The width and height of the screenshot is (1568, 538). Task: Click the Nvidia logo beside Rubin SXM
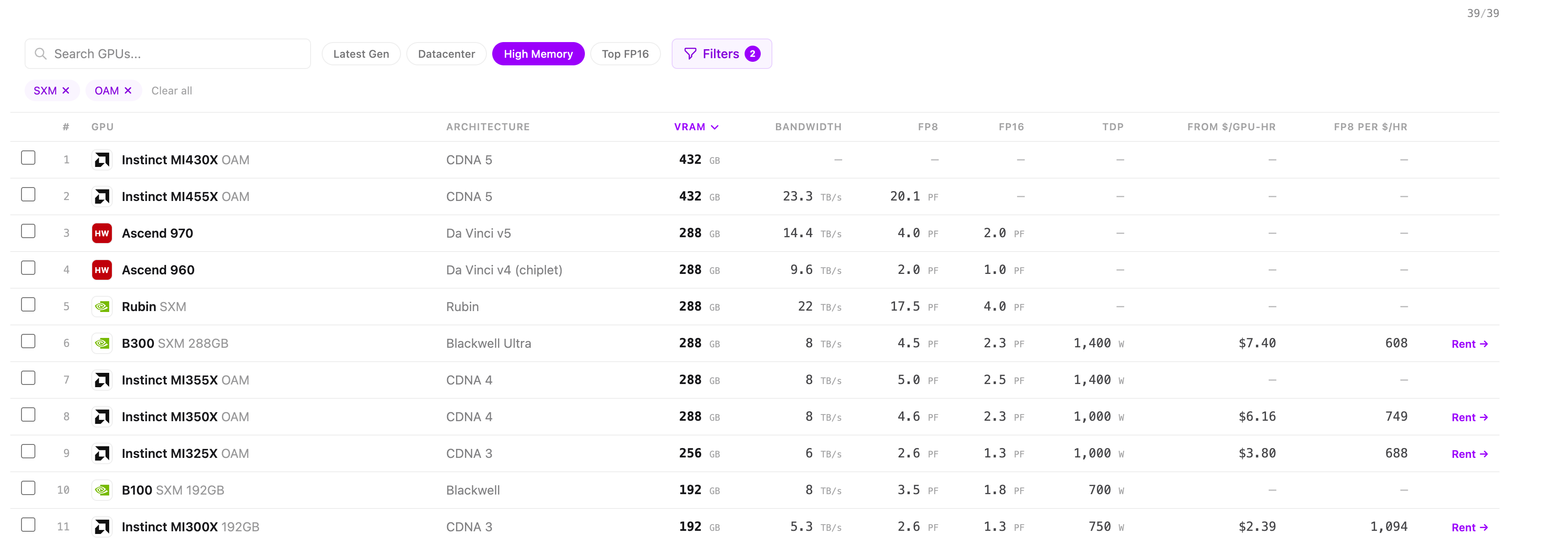pyautogui.click(x=102, y=307)
